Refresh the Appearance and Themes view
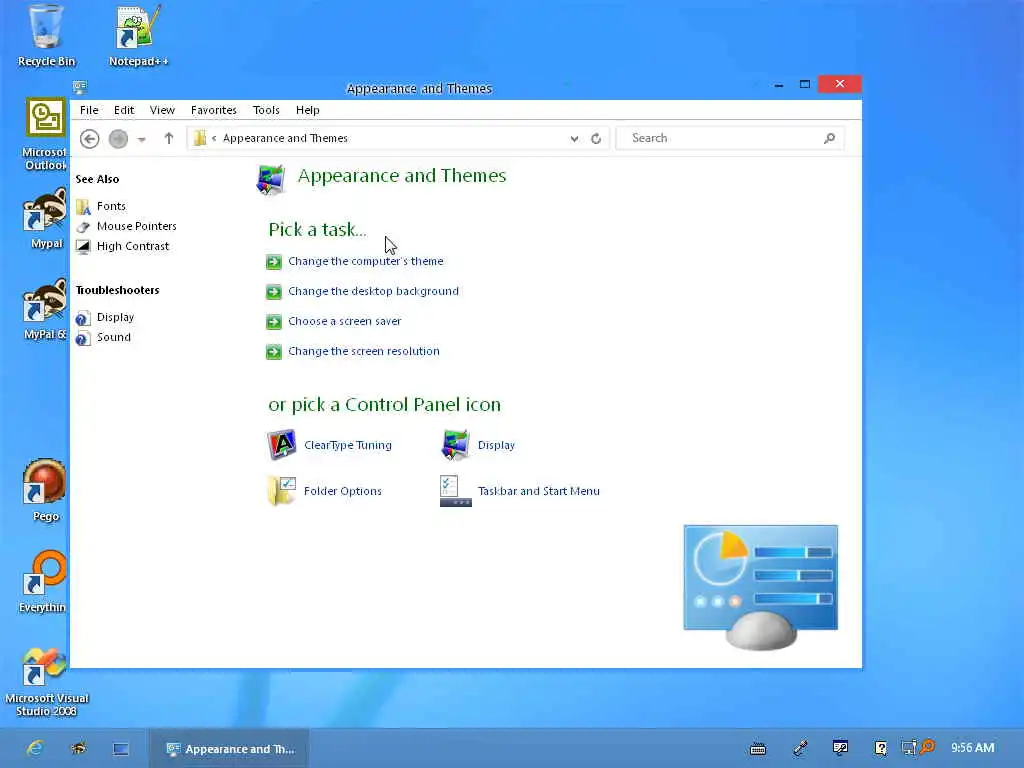 (x=596, y=138)
